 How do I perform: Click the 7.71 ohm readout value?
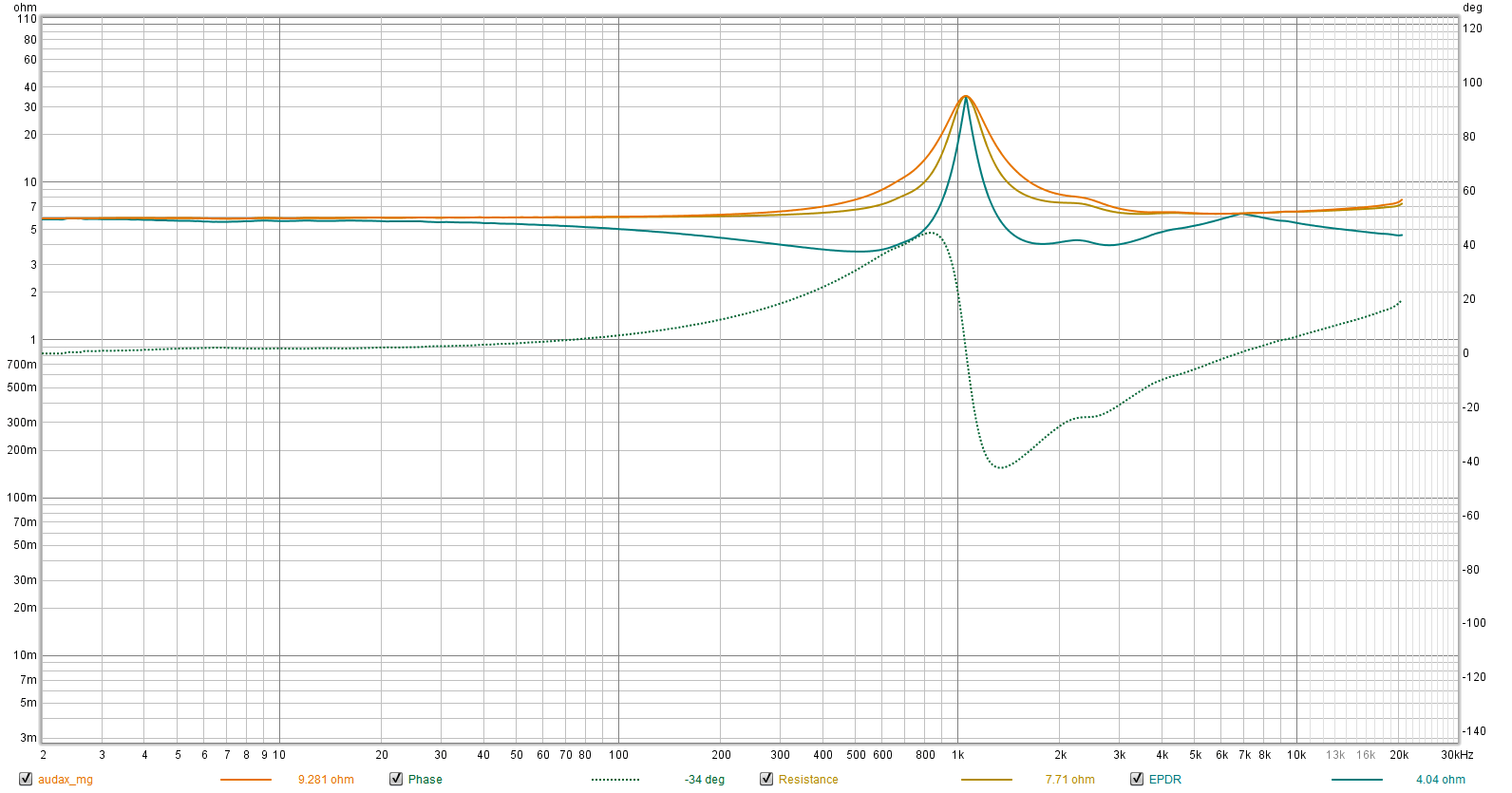(x=1070, y=780)
